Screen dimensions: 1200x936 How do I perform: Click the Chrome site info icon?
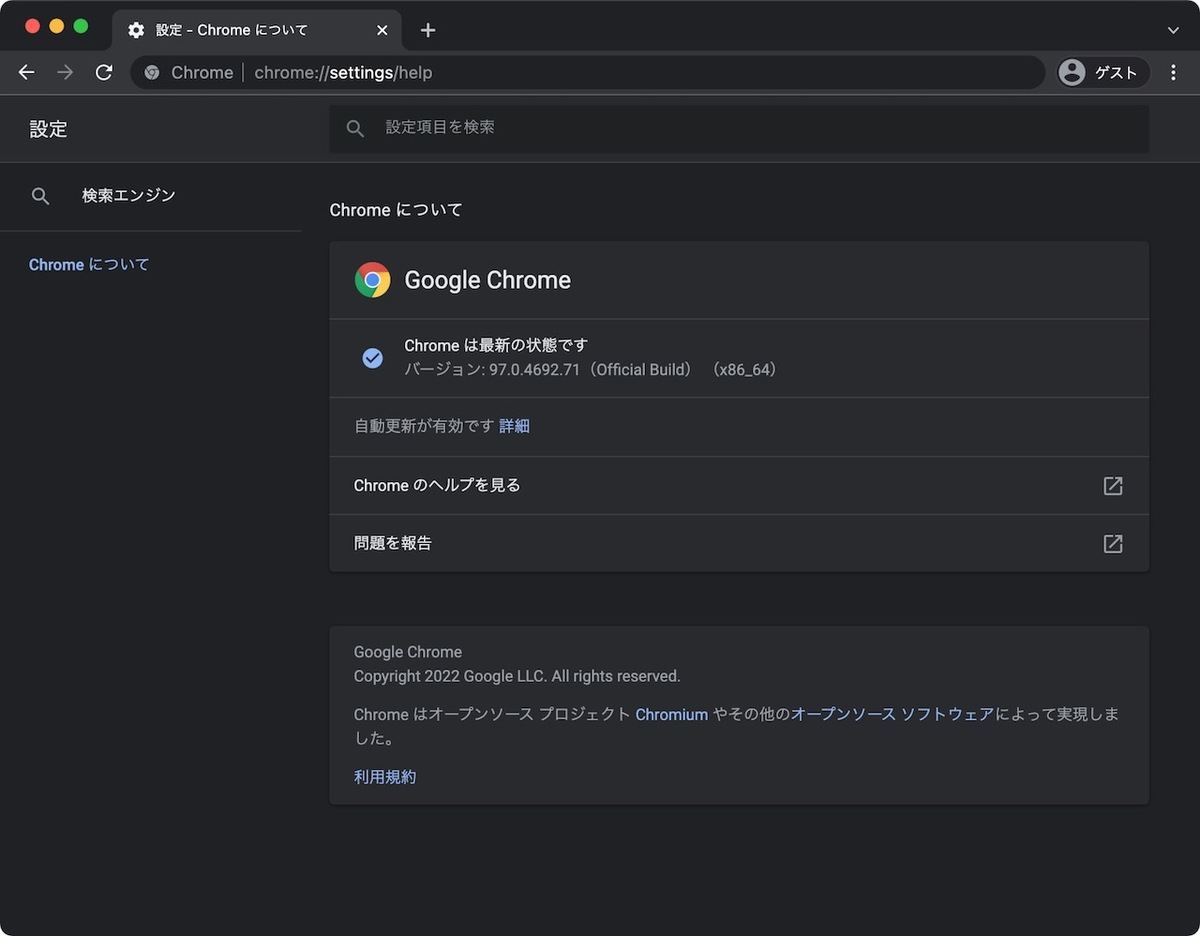click(x=152, y=72)
